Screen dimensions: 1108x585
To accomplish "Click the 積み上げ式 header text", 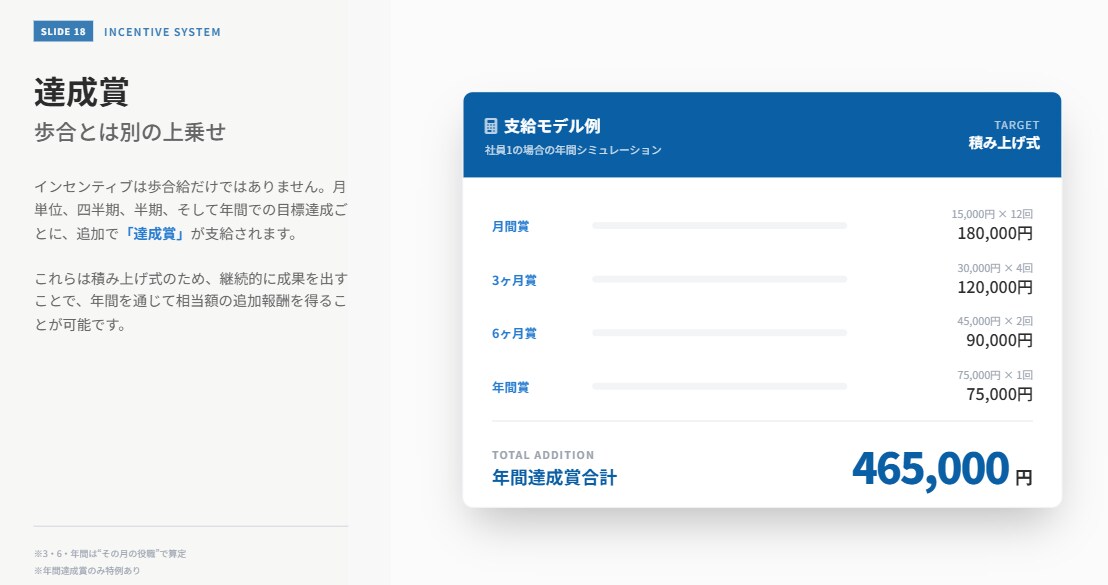I will tap(1004, 143).
